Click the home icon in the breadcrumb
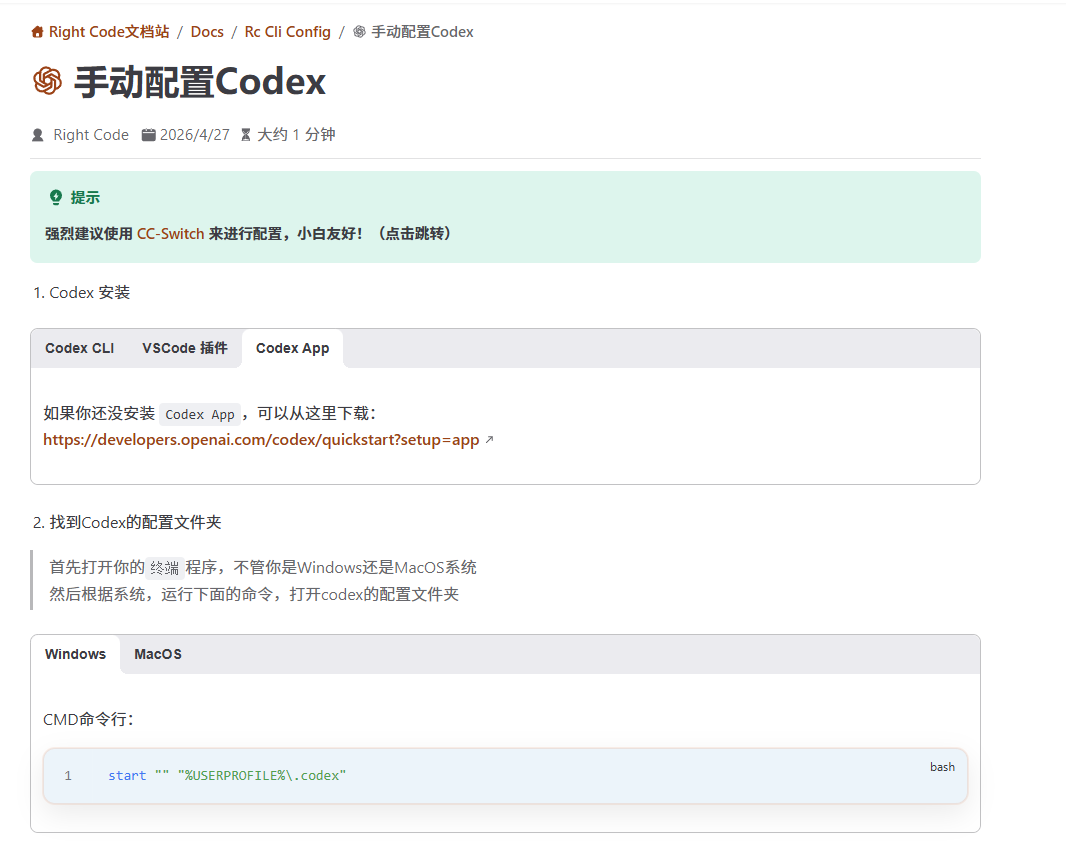The height and width of the screenshot is (845, 1066). 38,32
